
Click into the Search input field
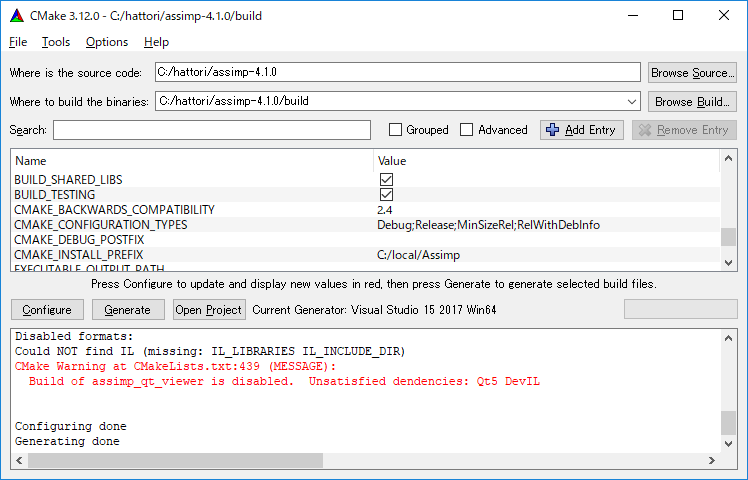point(212,130)
